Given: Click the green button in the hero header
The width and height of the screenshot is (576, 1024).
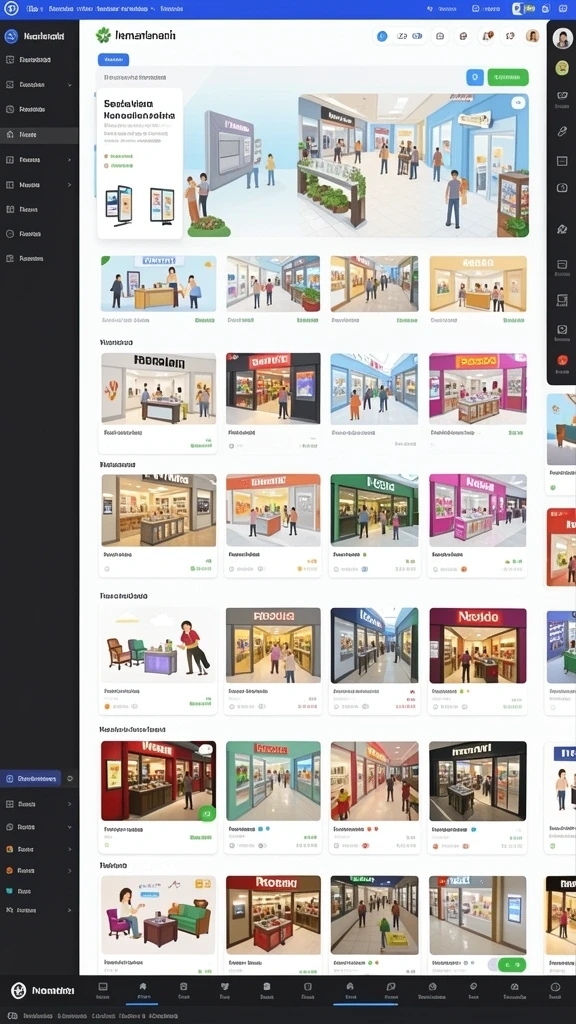Looking at the screenshot, I should click(507, 77).
